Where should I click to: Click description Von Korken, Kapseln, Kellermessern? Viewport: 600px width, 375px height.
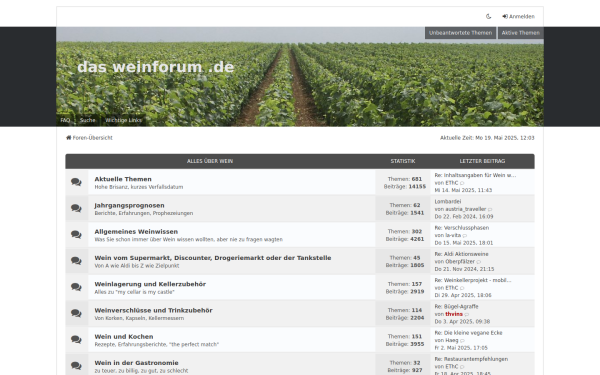pyautogui.click(x=139, y=318)
